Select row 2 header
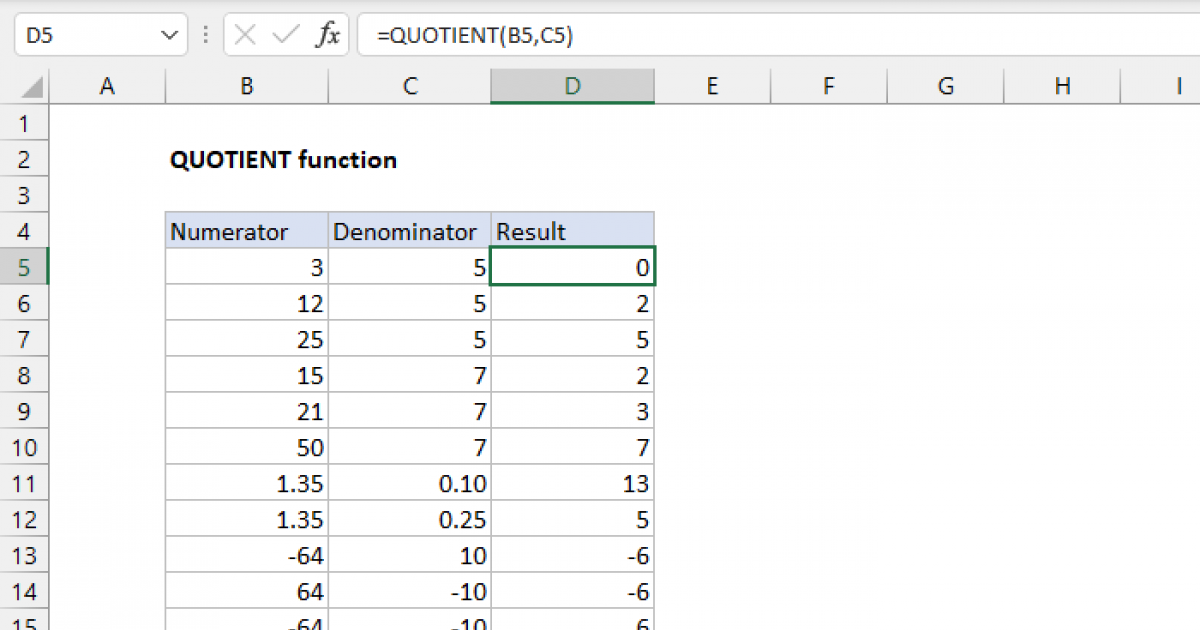 (25, 160)
